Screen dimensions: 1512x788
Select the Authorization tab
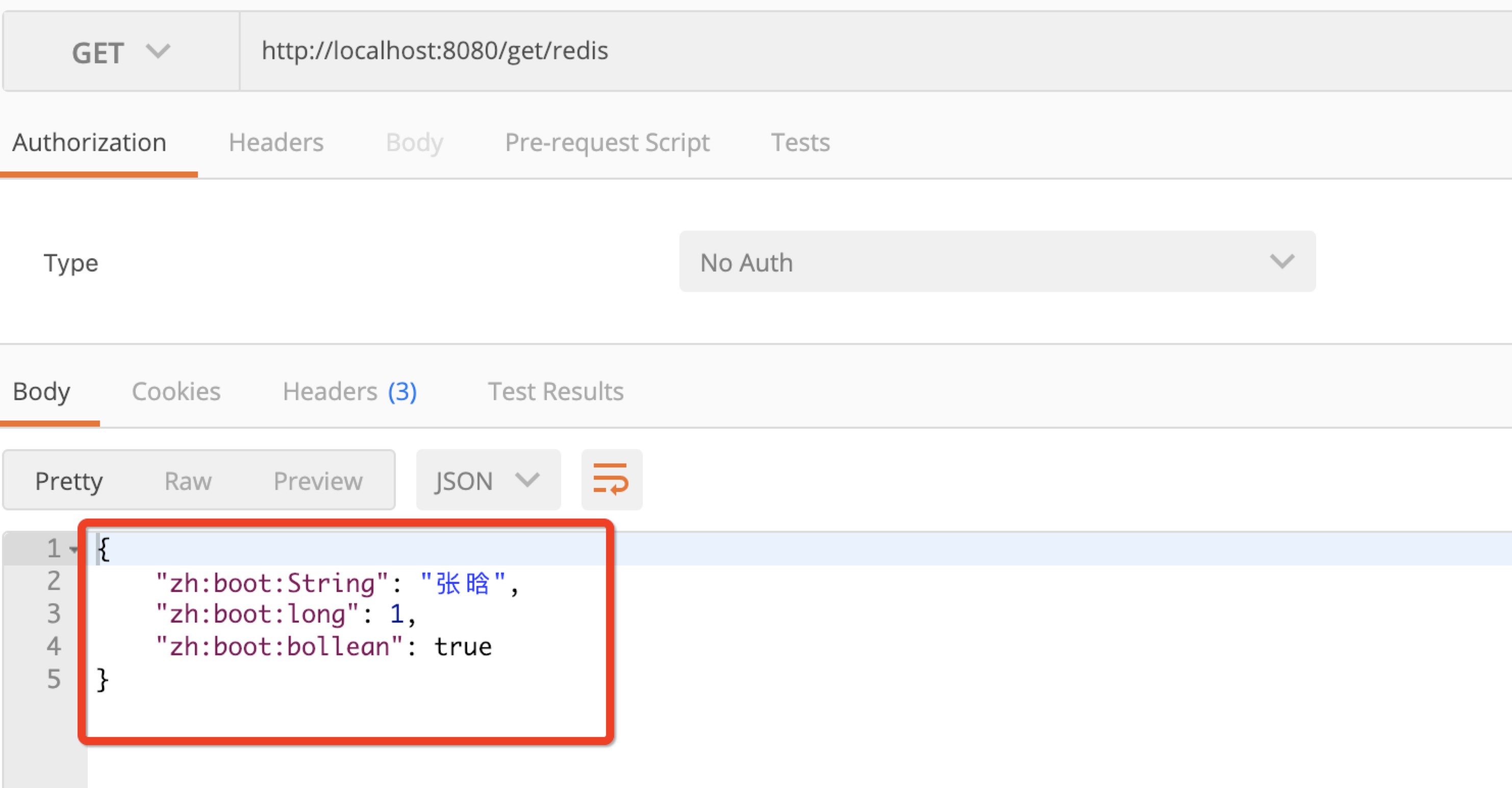click(90, 143)
